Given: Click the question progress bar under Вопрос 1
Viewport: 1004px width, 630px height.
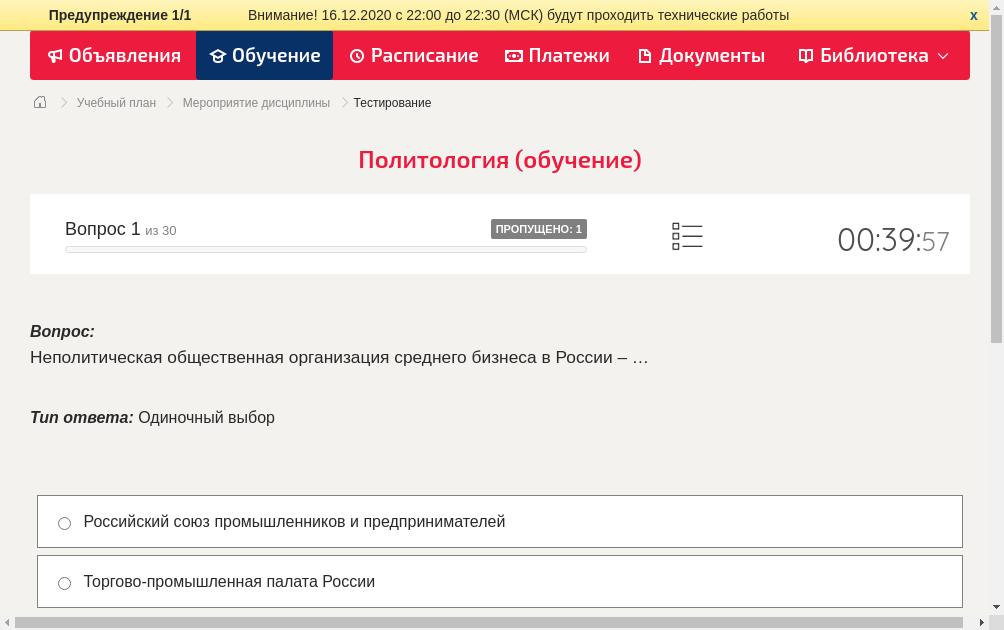Looking at the screenshot, I should 326,249.
